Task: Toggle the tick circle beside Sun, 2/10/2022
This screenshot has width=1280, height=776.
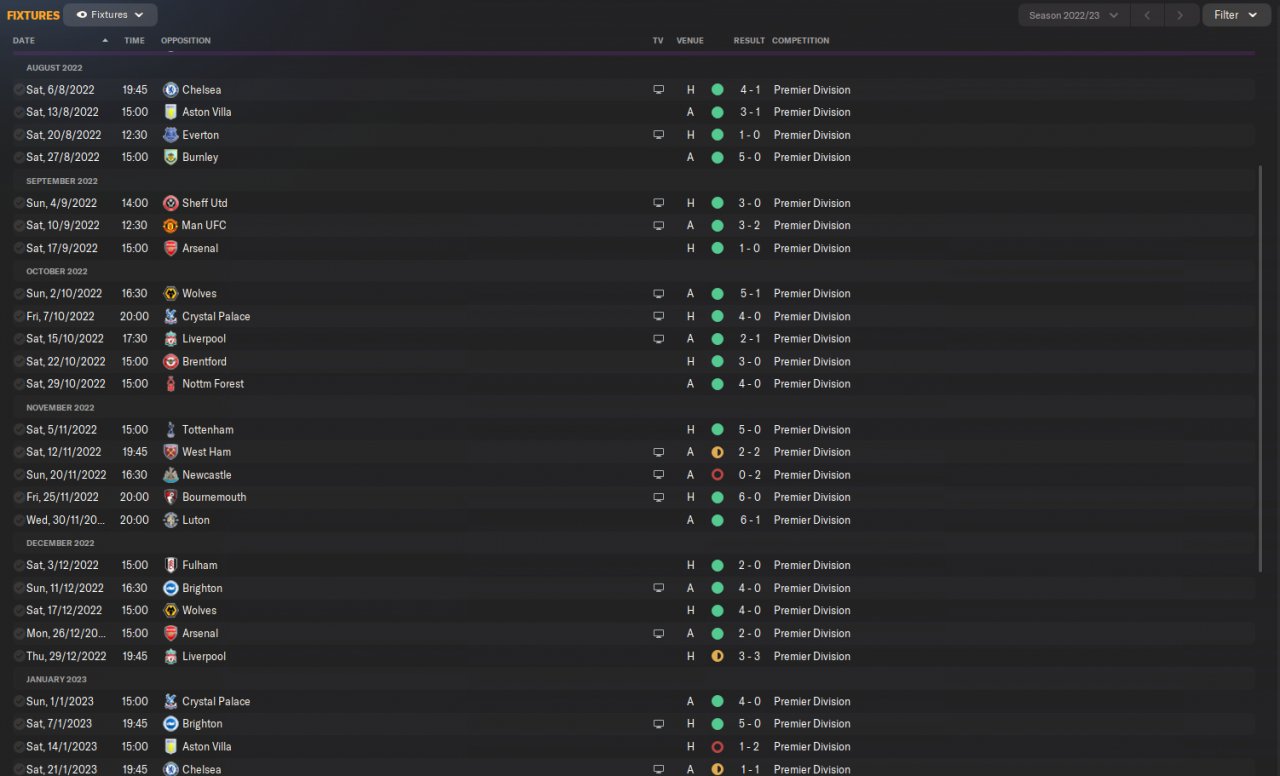Action: tap(19, 294)
